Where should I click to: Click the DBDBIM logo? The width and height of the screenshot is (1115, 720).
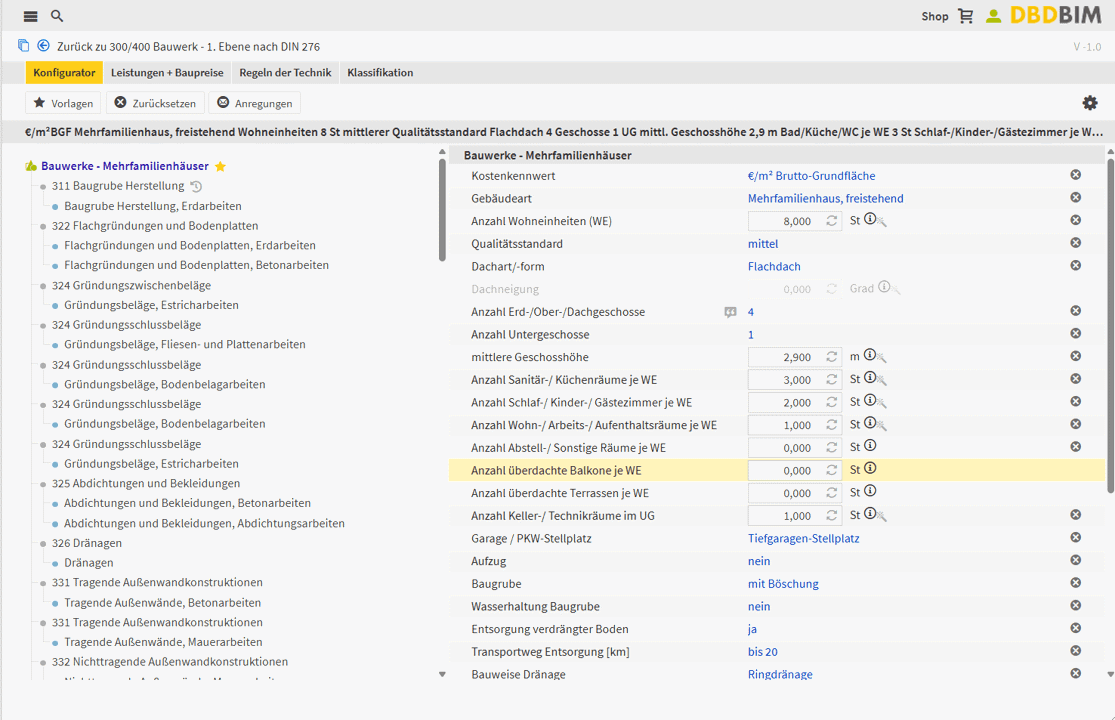[x=1055, y=16]
